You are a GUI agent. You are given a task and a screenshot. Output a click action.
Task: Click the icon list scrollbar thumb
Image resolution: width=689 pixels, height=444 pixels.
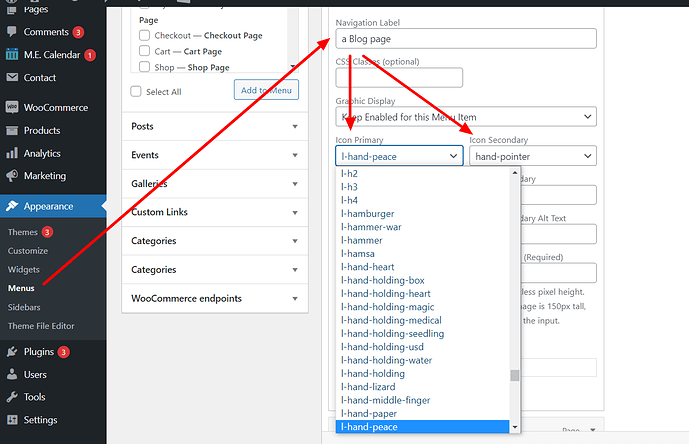point(515,376)
